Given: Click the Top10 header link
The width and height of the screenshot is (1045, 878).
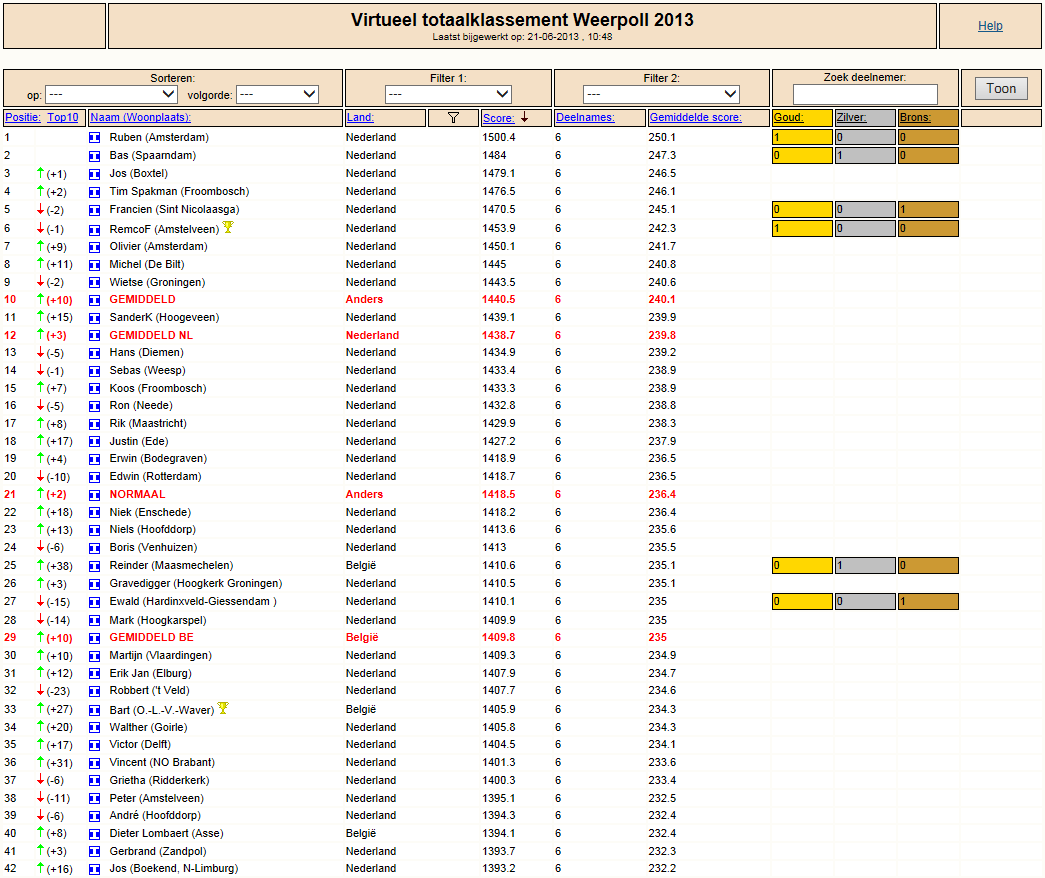Looking at the screenshot, I should point(63,117).
